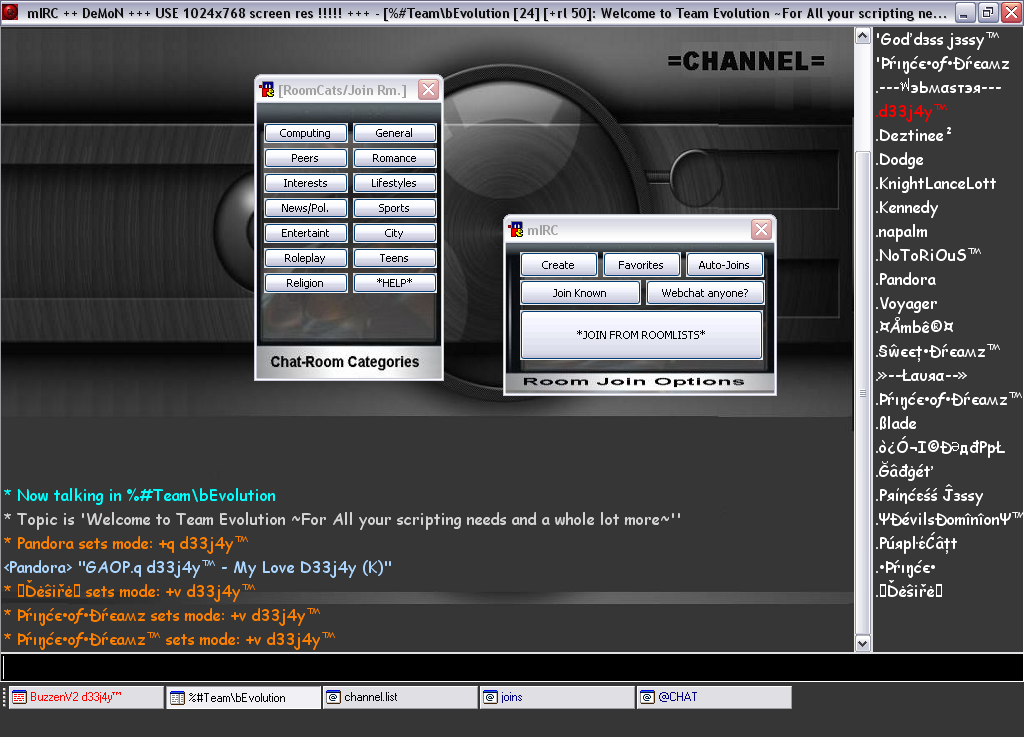Restore down the main mIRC window
The width and height of the screenshot is (1024, 737).
point(988,12)
